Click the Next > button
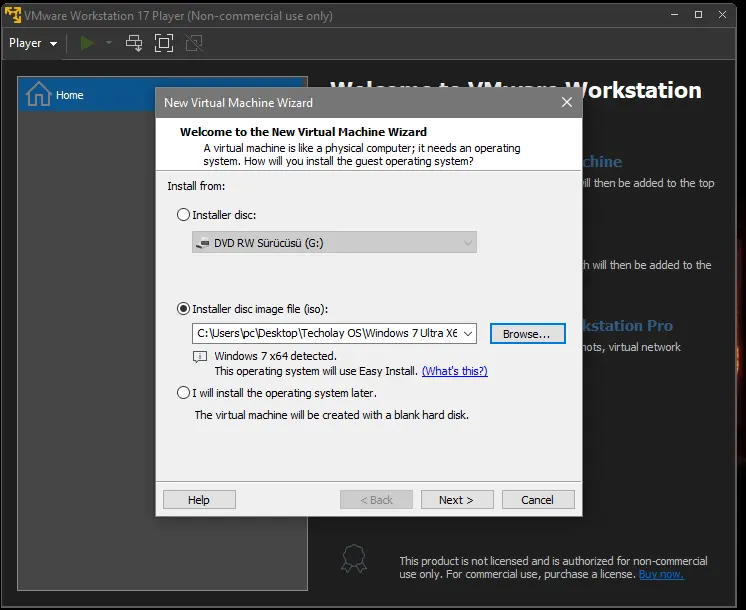 (x=457, y=500)
